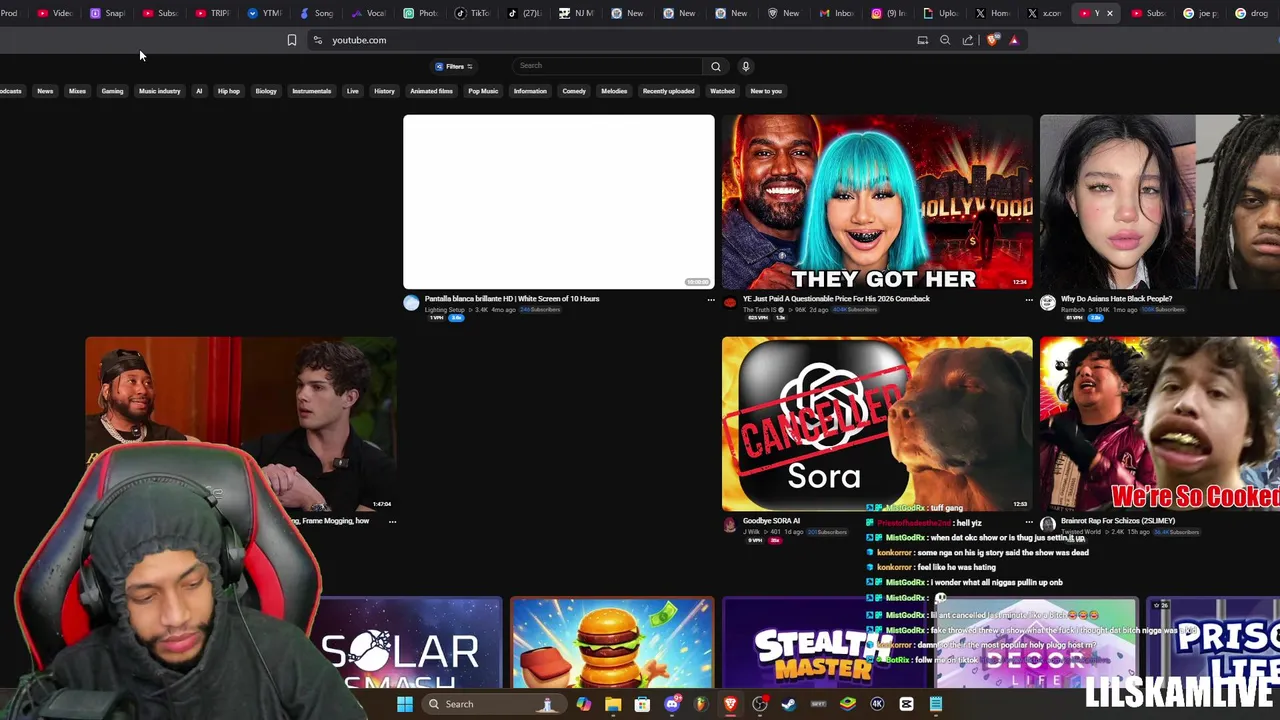Image resolution: width=1280 pixels, height=720 pixels.
Task: Open CapCut from the taskbar
Action: 906,704
